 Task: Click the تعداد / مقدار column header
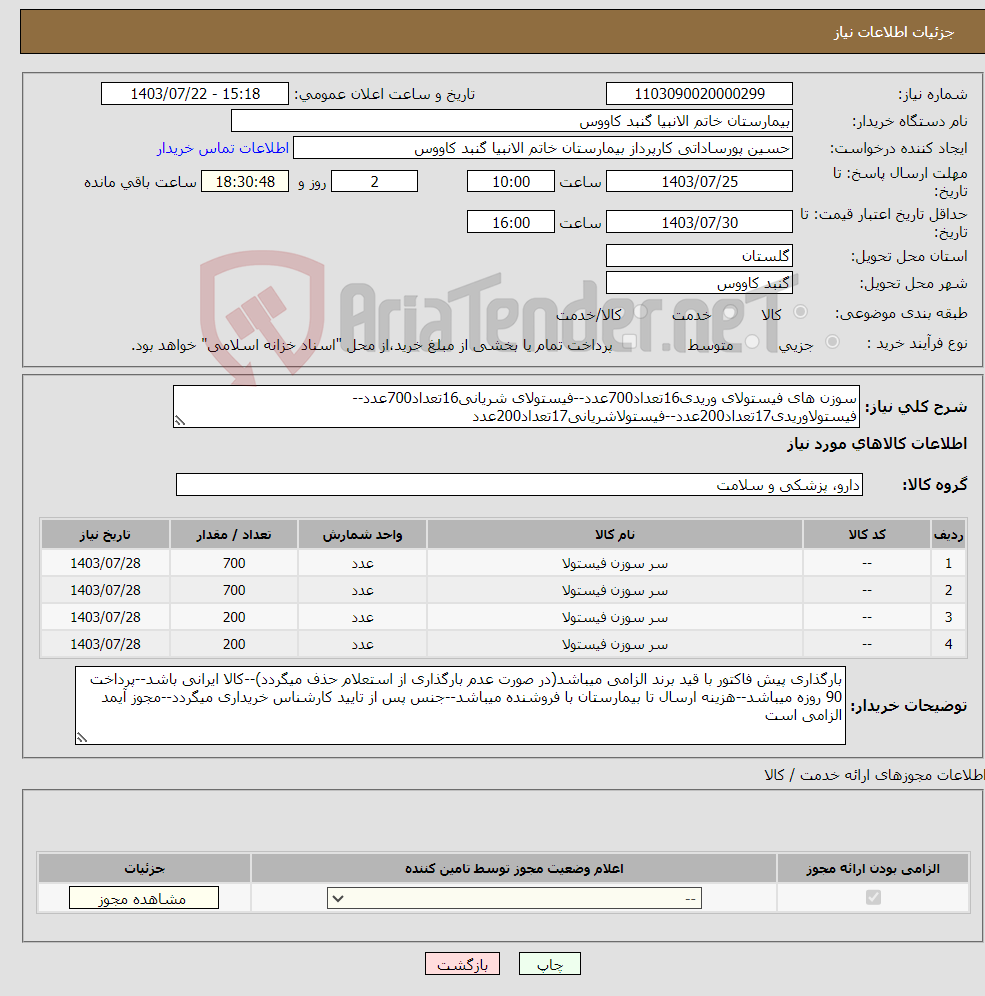(x=234, y=534)
